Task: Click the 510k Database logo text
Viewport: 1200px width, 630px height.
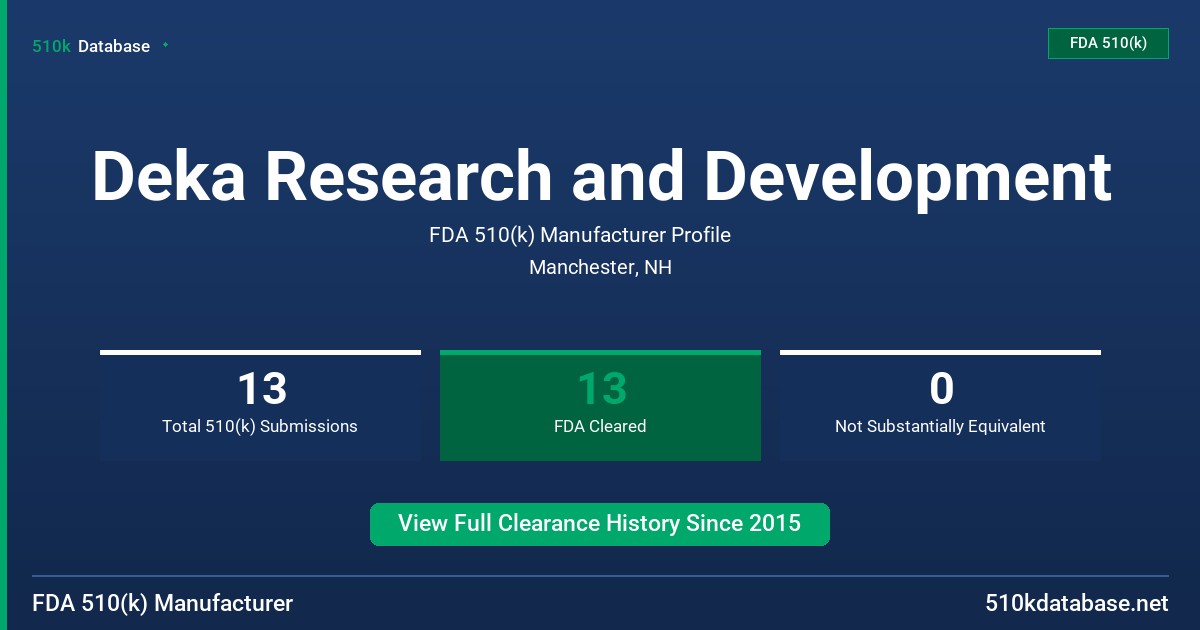Action: 91,46
